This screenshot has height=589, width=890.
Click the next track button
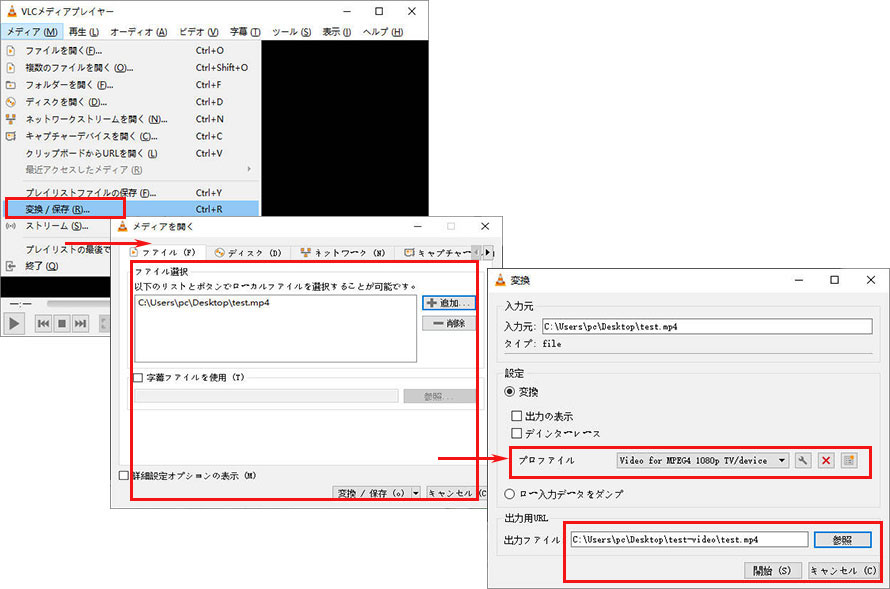pyautogui.click(x=81, y=323)
